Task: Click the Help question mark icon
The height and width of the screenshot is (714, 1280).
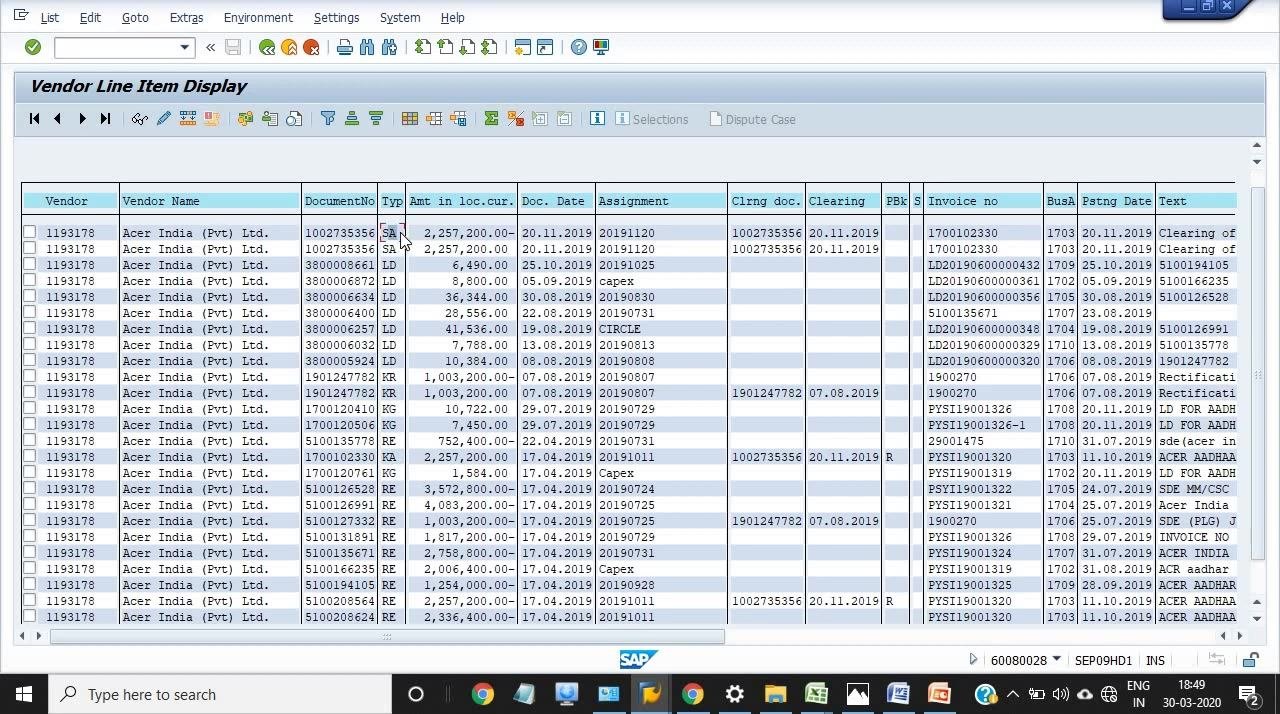Action: click(x=579, y=47)
